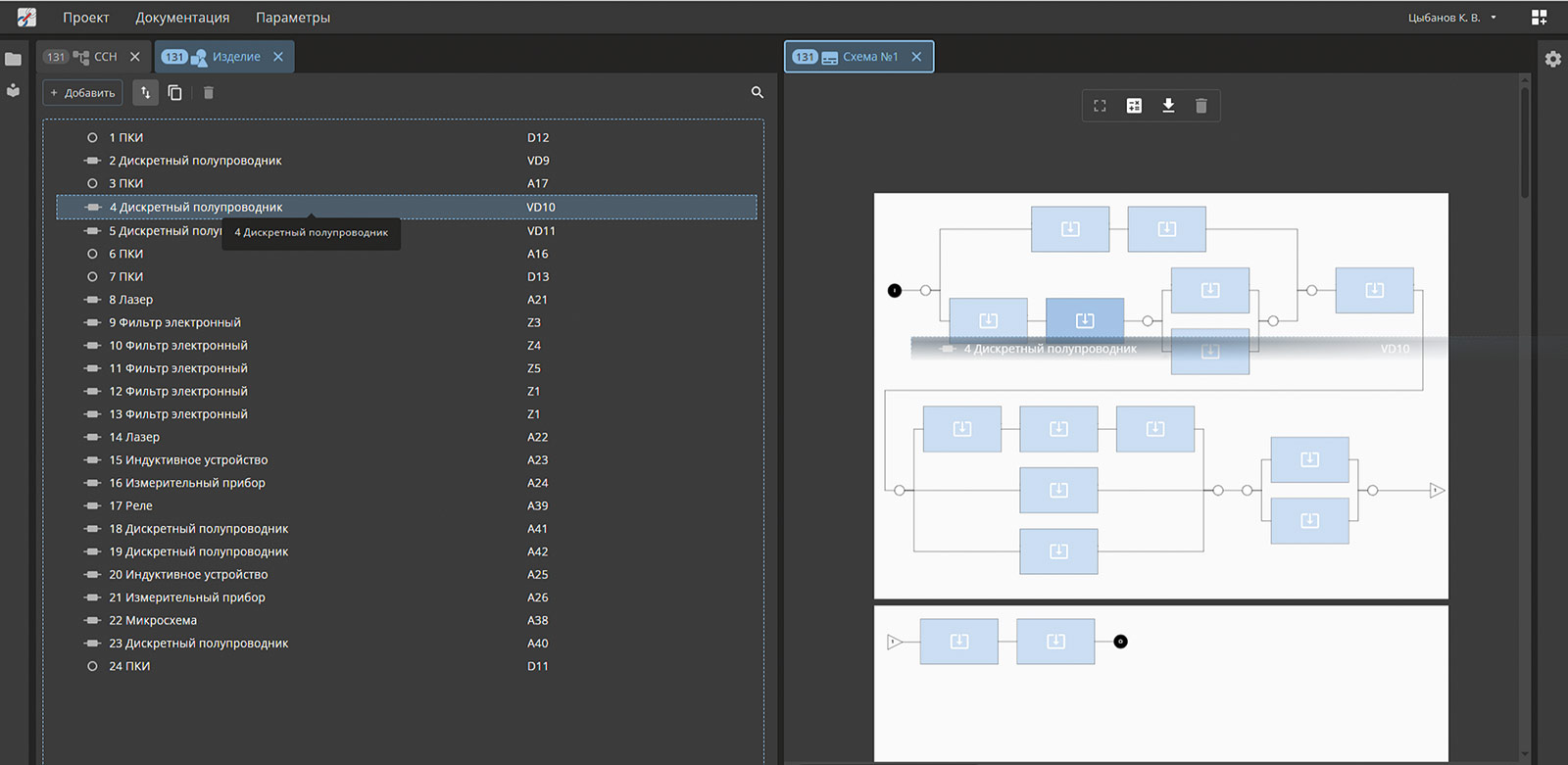1568x765 pixels.
Task: Click the sort order arrows icon
Action: coord(145,92)
